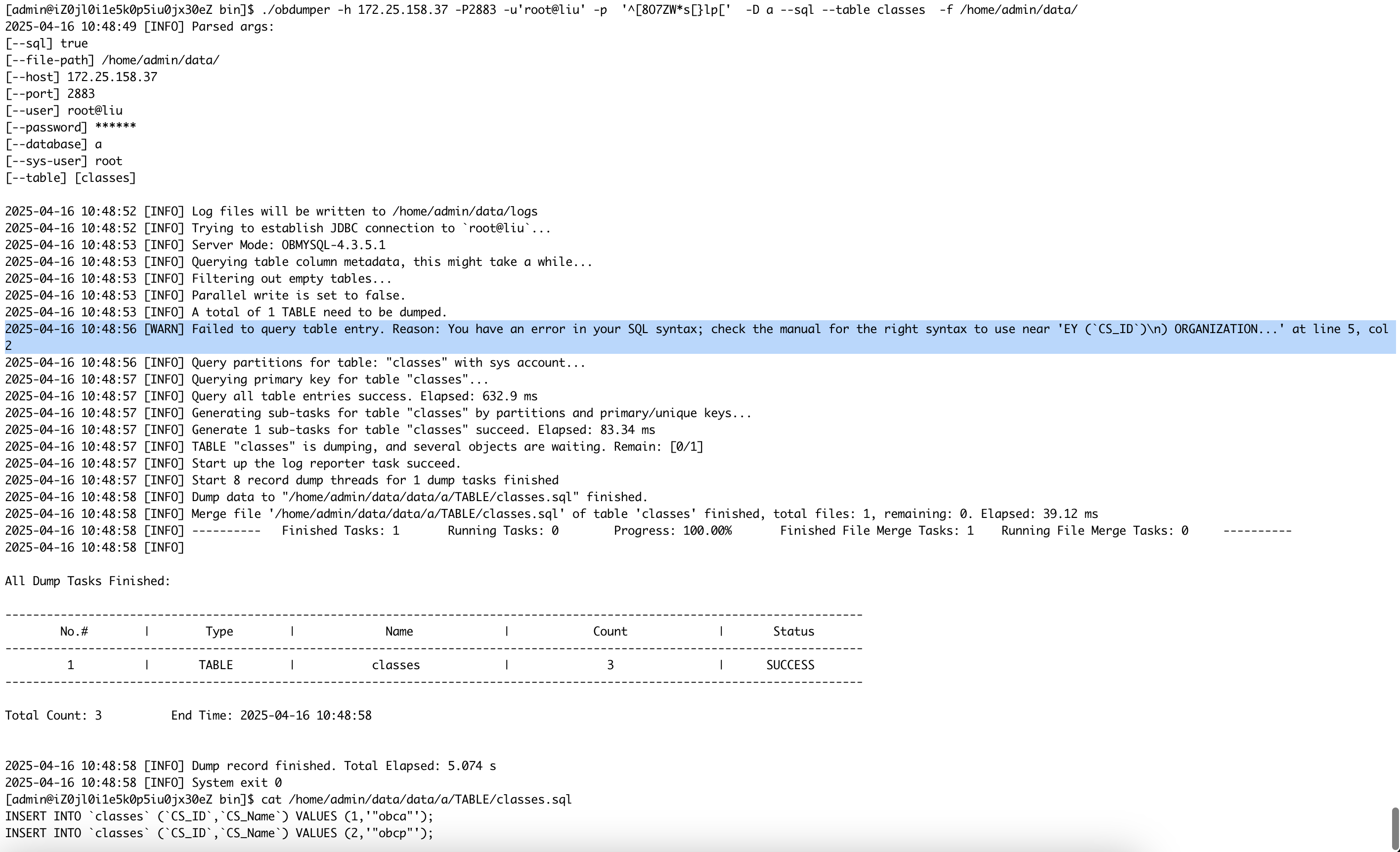
Task: Click the 'No.#' column header
Action: pyautogui.click(x=74, y=632)
